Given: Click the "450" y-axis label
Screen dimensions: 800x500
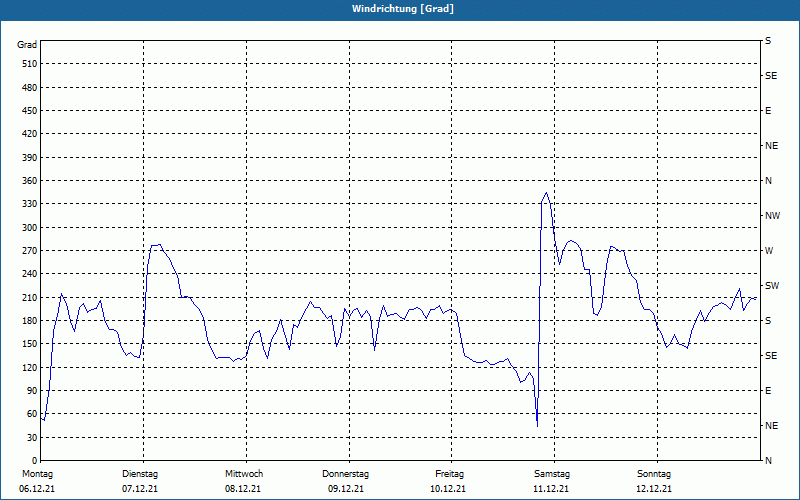Looking at the screenshot, I should 30,111.
